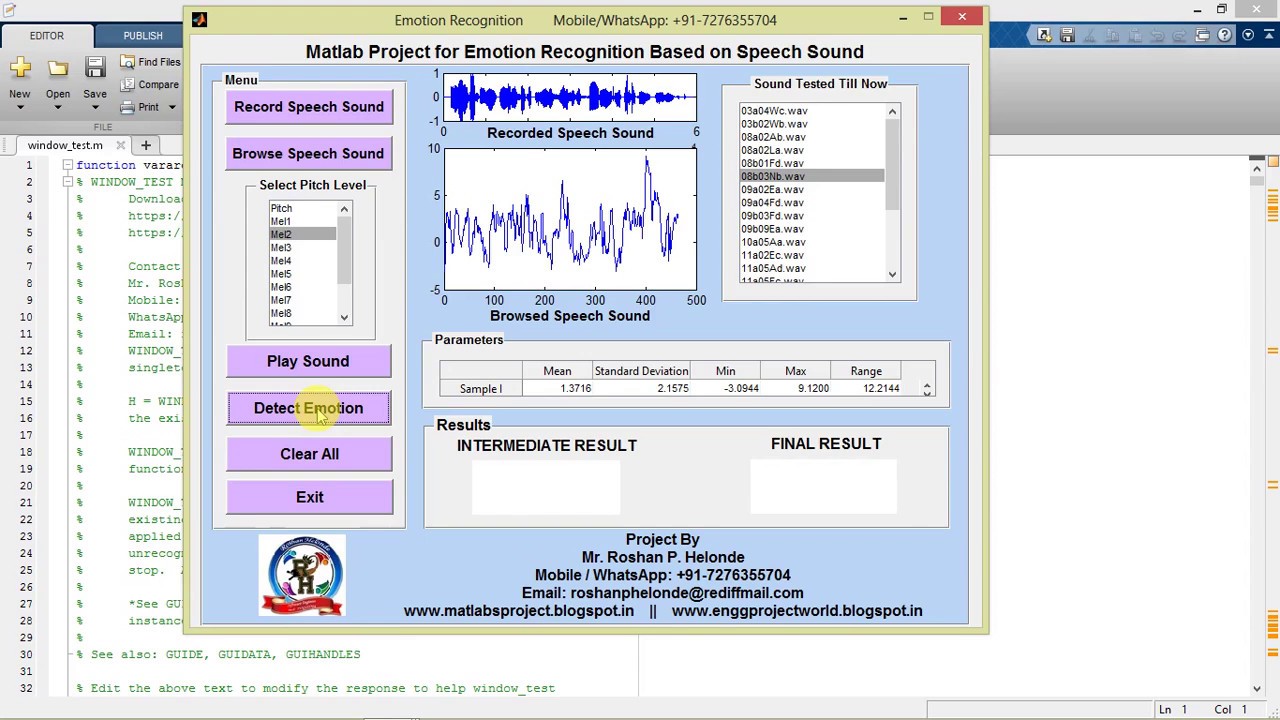Click the Compare documents icon
Image resolution: width=1280 pixels, height=720 pixels.
(128, 85)
